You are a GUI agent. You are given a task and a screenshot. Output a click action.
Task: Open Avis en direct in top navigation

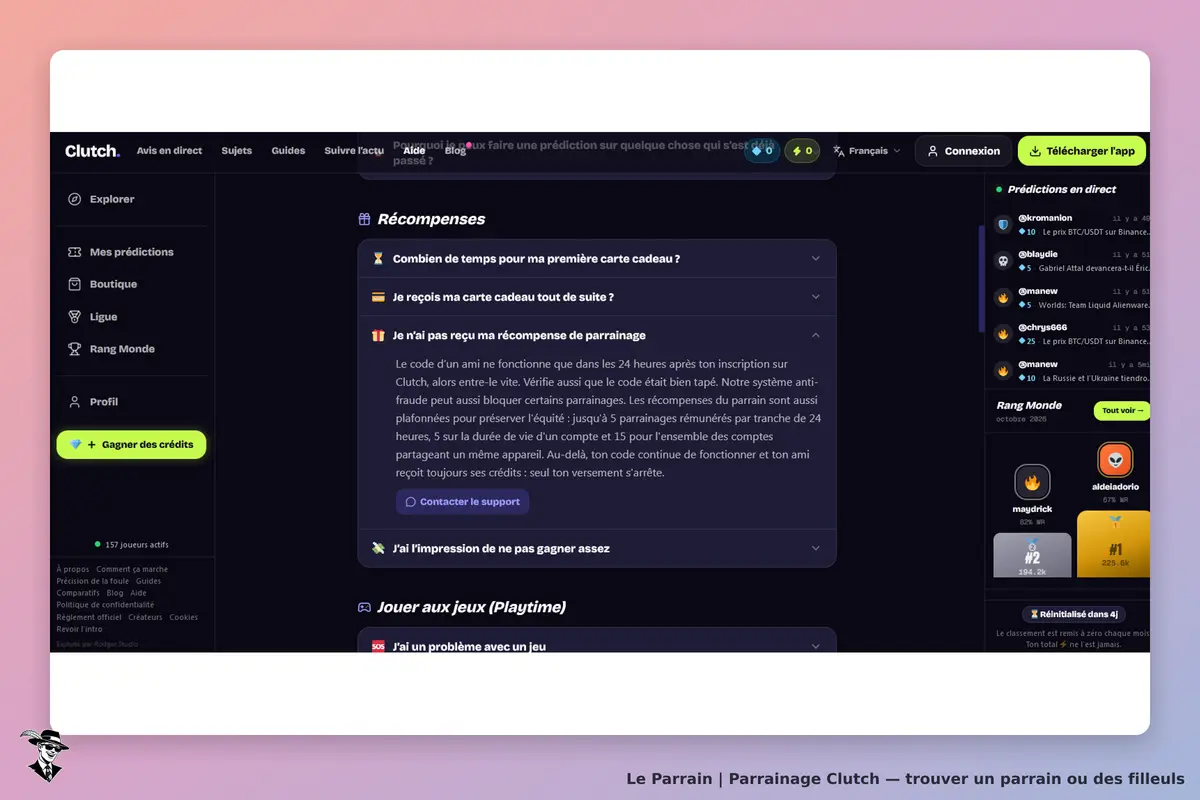coord(169,151)
